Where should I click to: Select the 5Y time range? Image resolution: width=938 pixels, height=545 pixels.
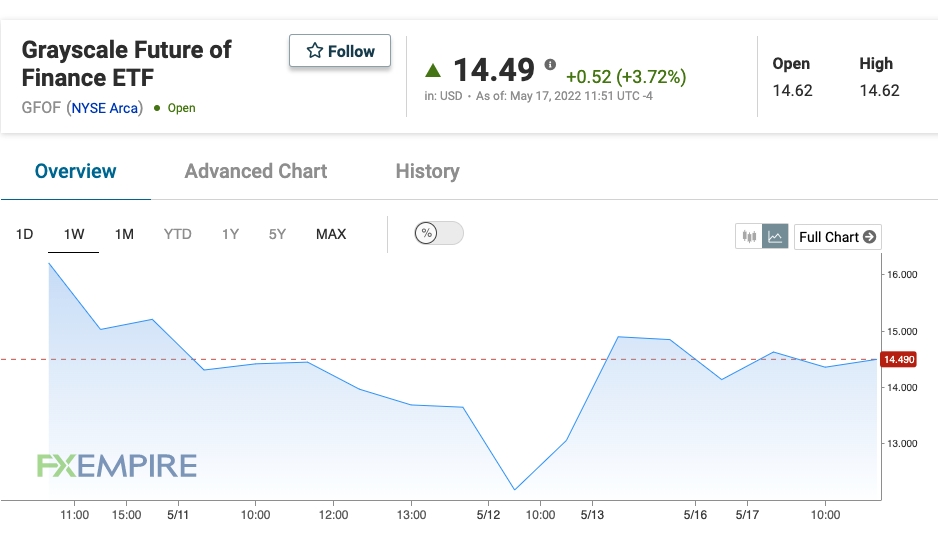click(x=277, y=234)
